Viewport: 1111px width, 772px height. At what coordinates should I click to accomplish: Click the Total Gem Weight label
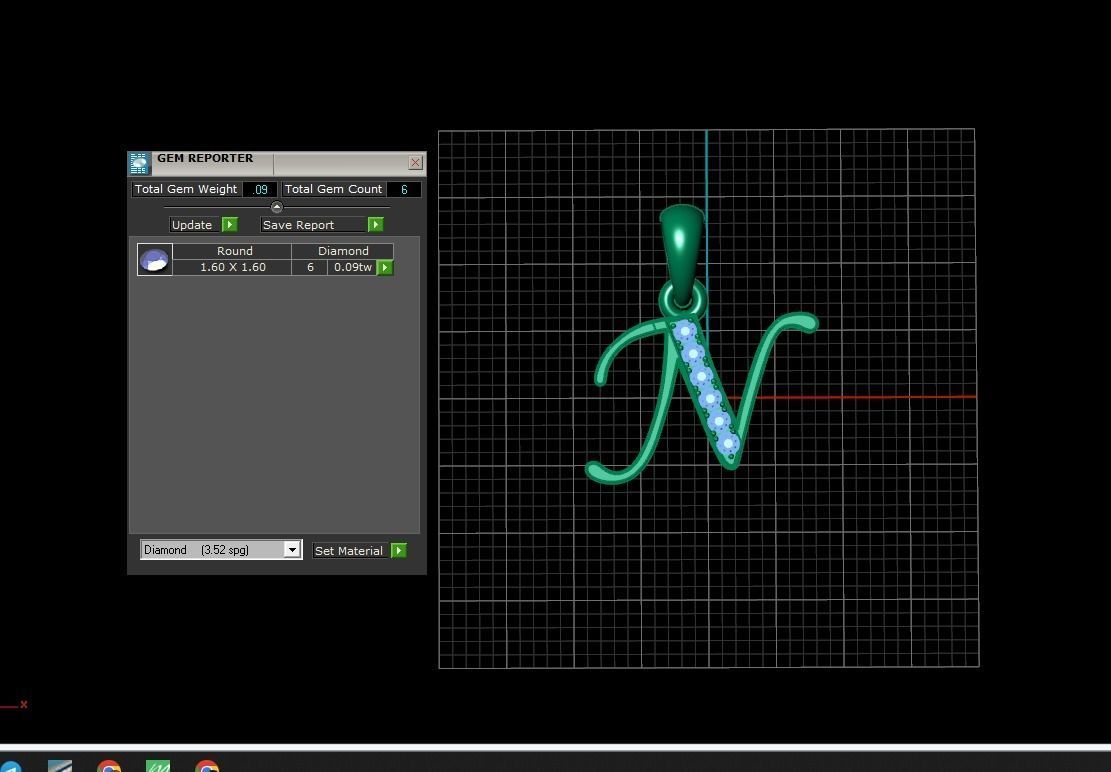186,189
